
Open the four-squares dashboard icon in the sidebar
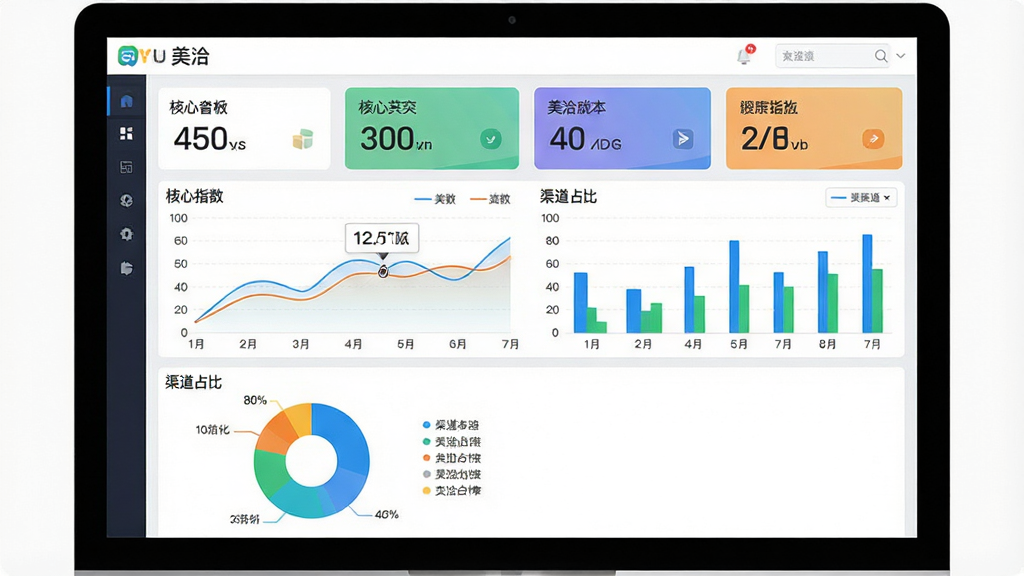(127, 133)
